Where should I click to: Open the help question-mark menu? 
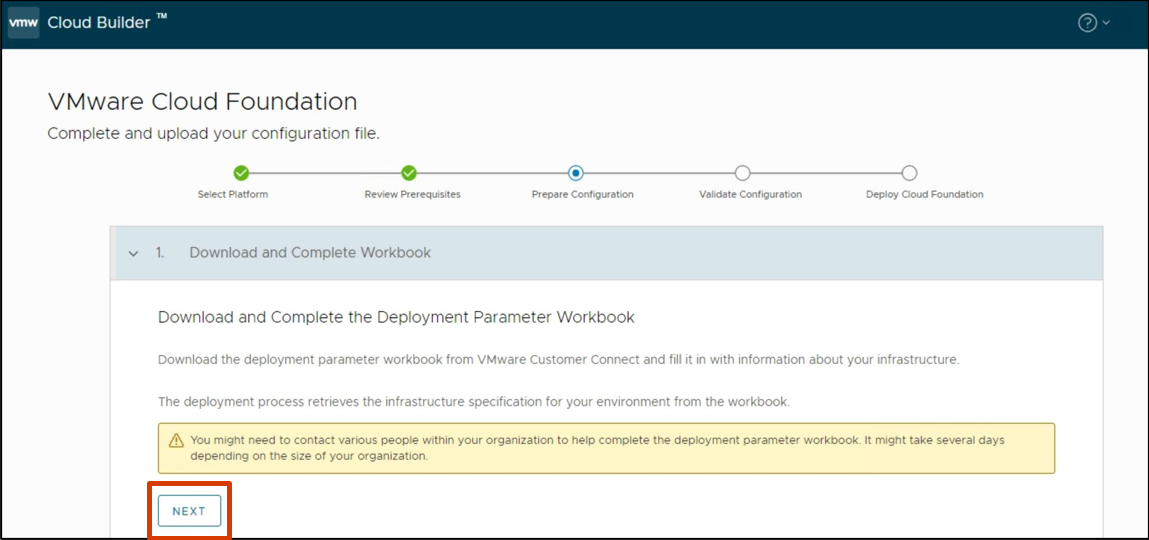pos(1087,23)
